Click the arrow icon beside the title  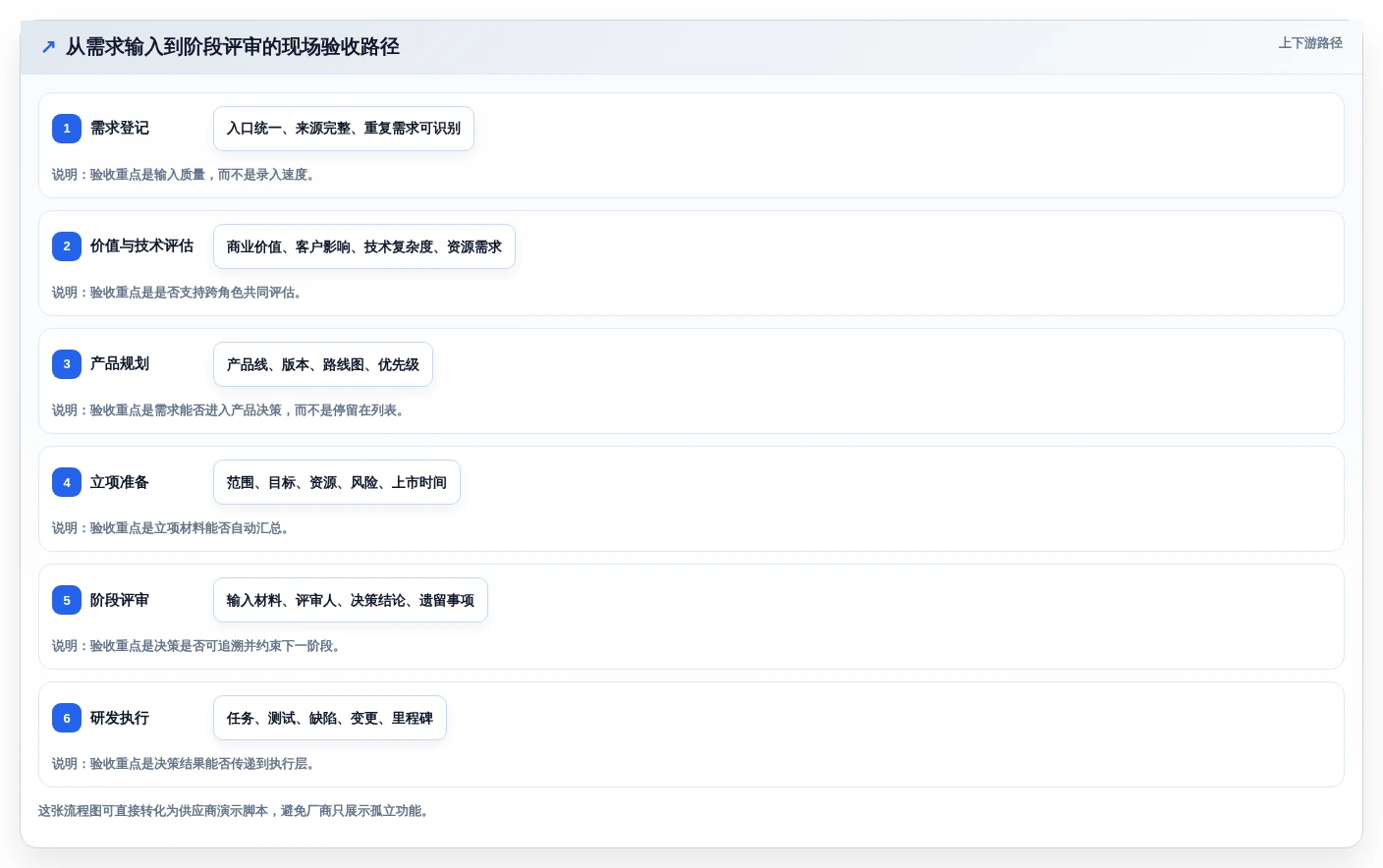tap(48, 46)
